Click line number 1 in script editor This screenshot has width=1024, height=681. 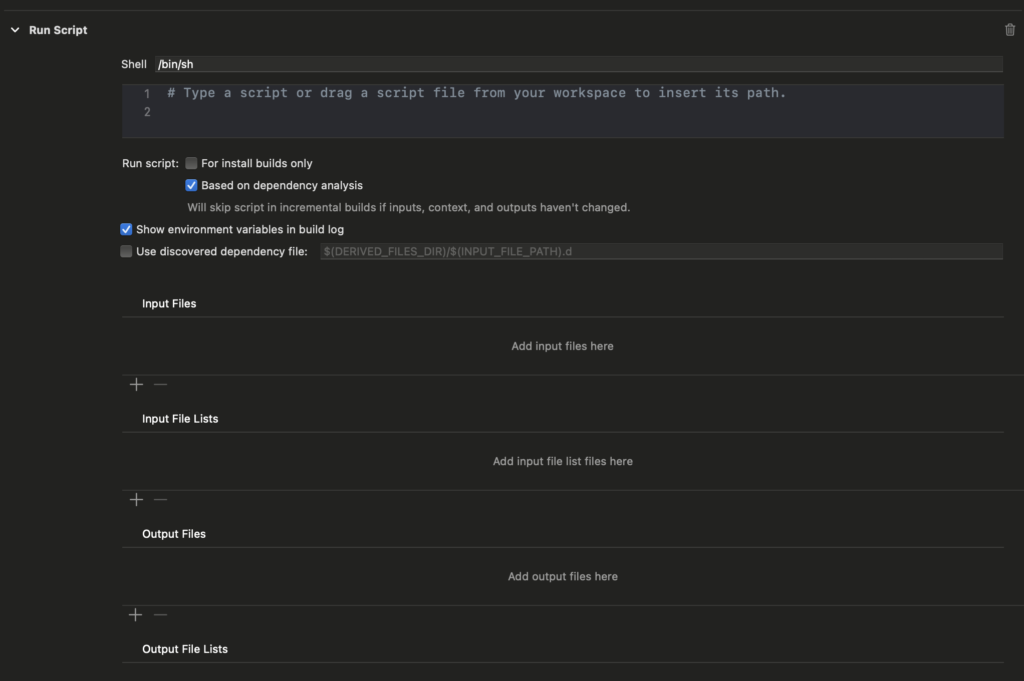point(147,93)
